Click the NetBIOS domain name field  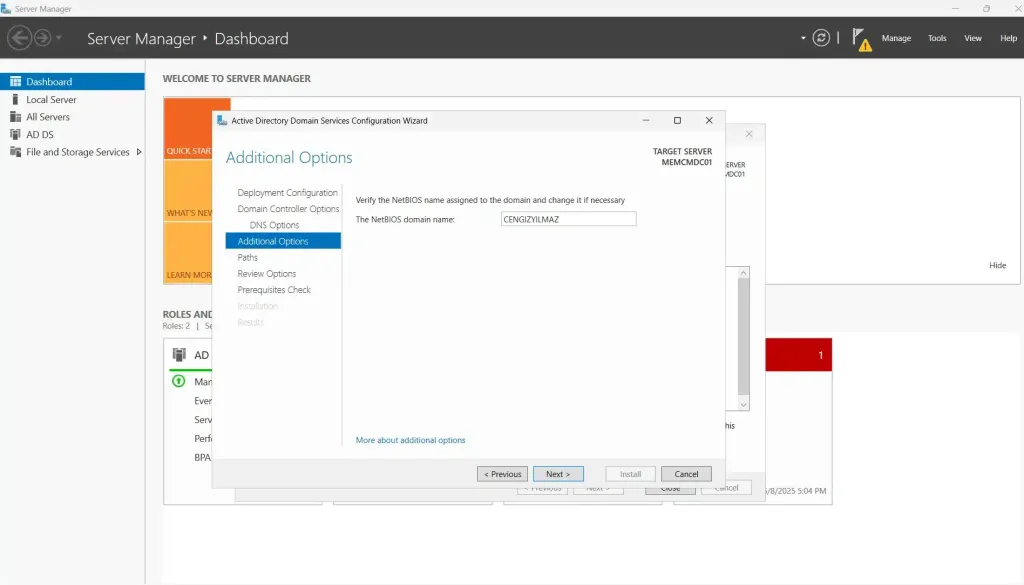[x=568, y=219]
